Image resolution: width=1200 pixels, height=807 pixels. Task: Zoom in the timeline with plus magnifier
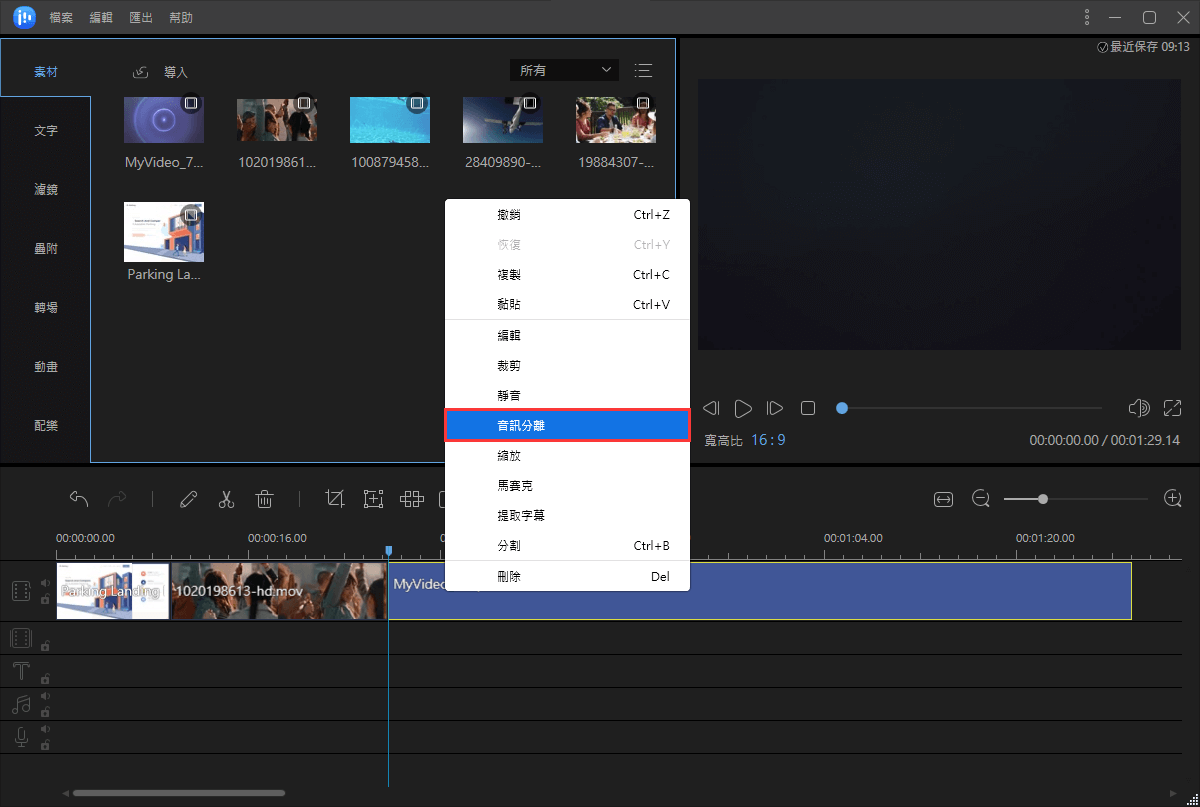pyautogui.click(x=1173, y=499)
